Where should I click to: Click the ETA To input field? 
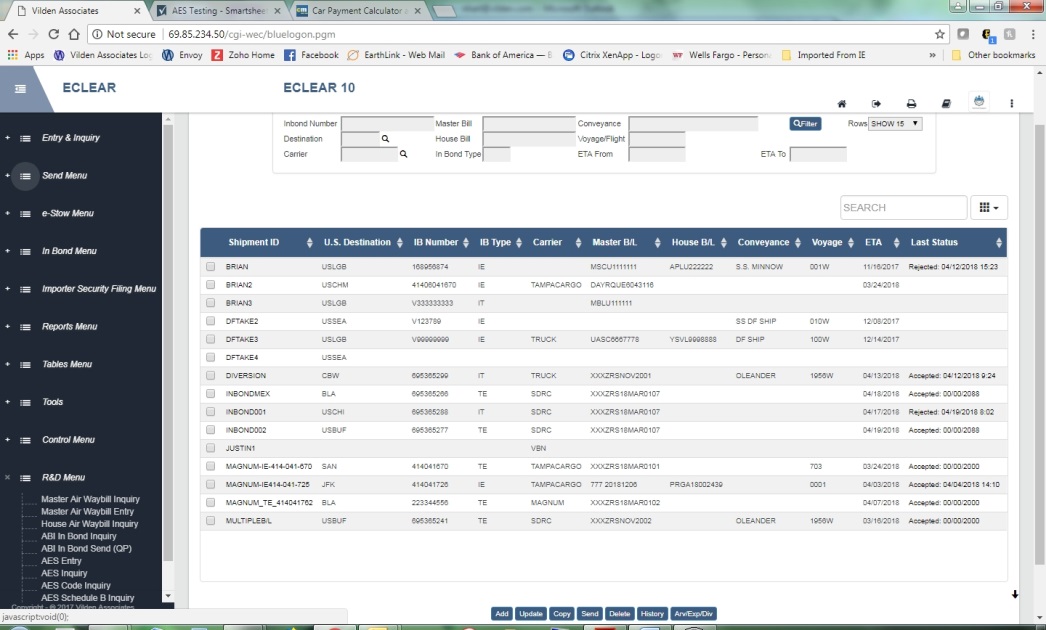(818, 154)
